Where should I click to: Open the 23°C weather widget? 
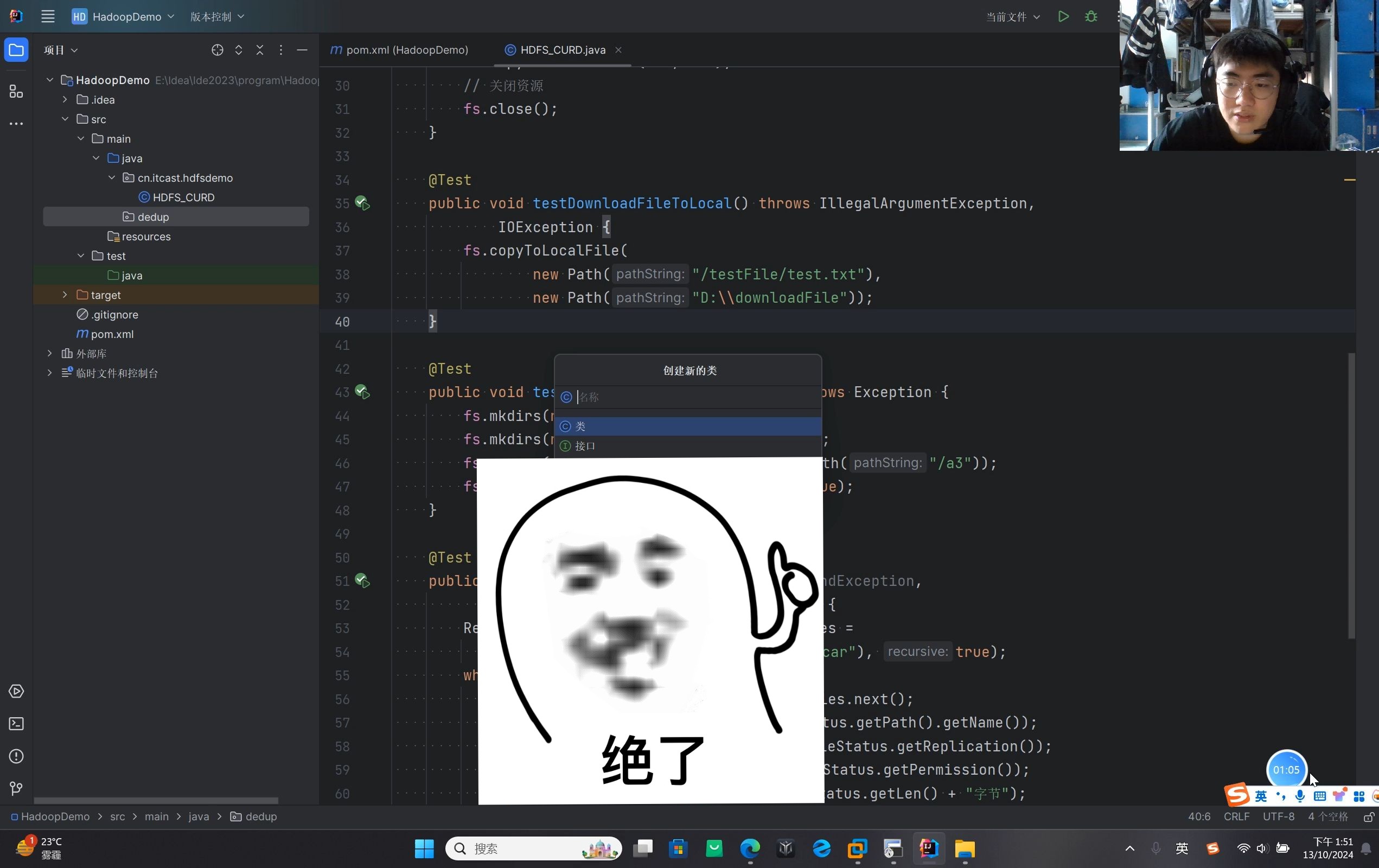pyautogui.click(x=39, y=848)
